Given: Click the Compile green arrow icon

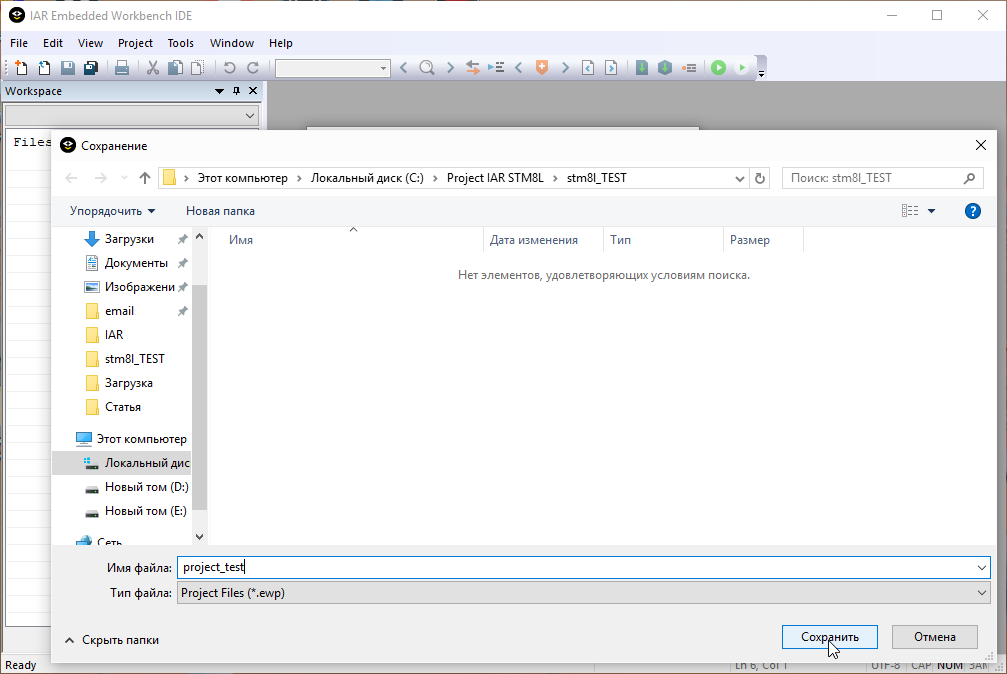Looking at the screenshot, I should tap(642, 67).
